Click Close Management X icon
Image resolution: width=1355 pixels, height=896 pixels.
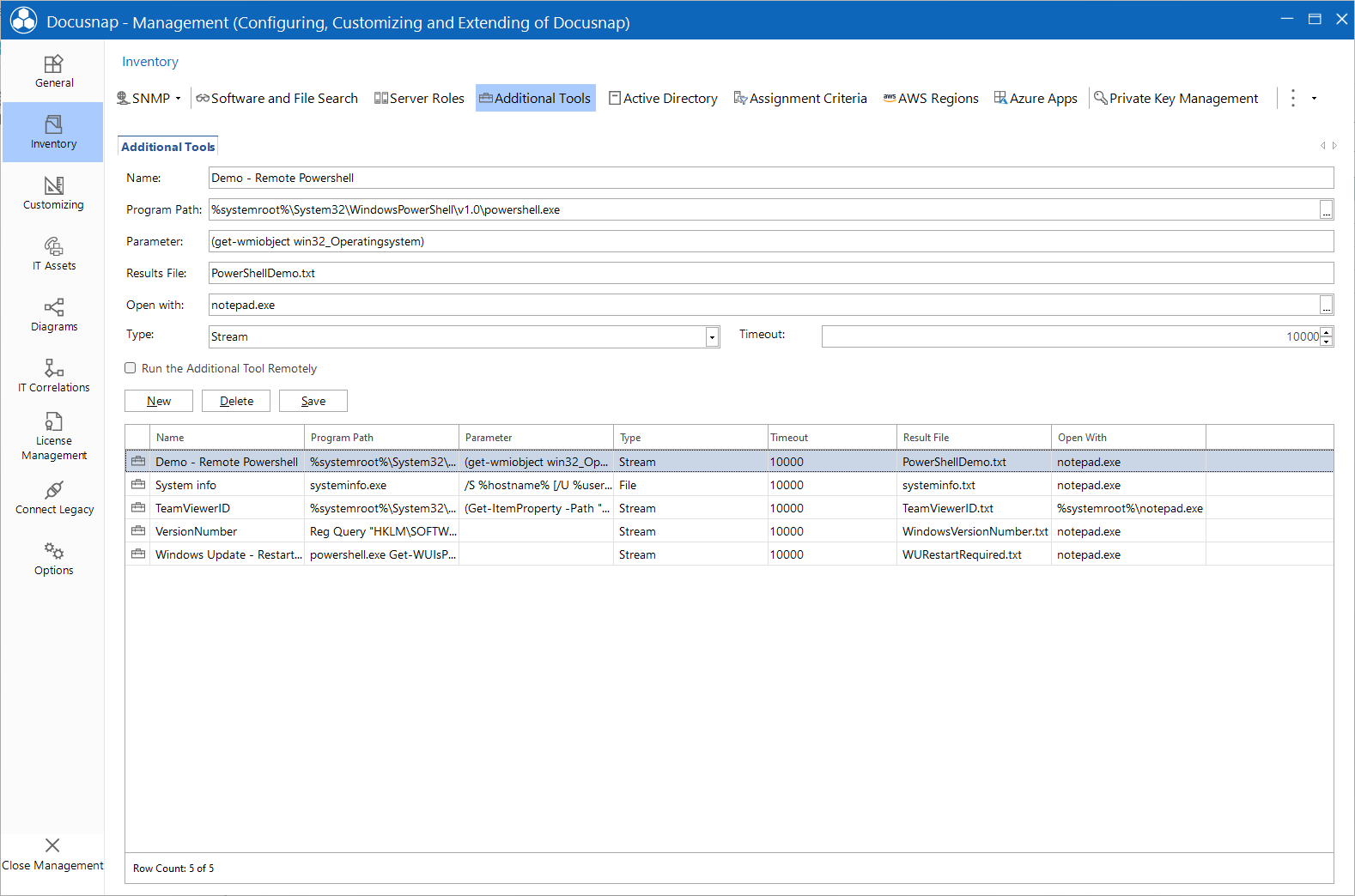52,845
